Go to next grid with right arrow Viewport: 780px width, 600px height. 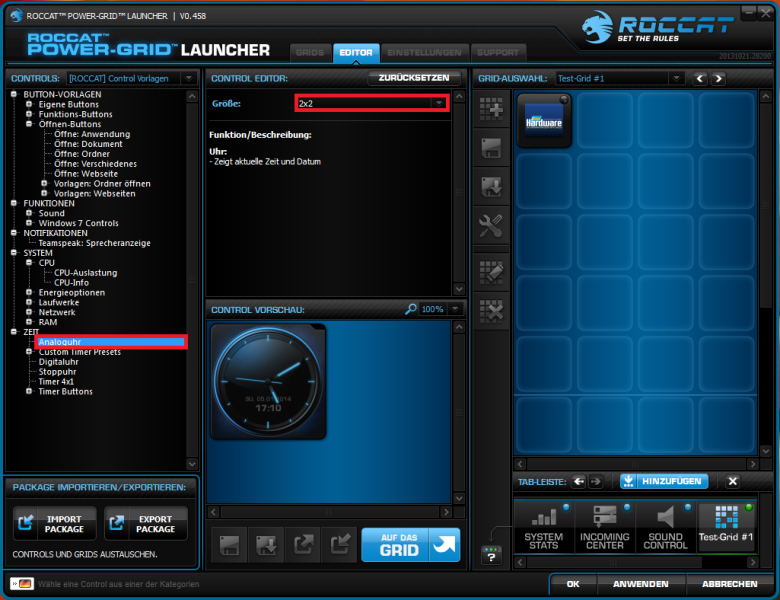click(718, 79)
